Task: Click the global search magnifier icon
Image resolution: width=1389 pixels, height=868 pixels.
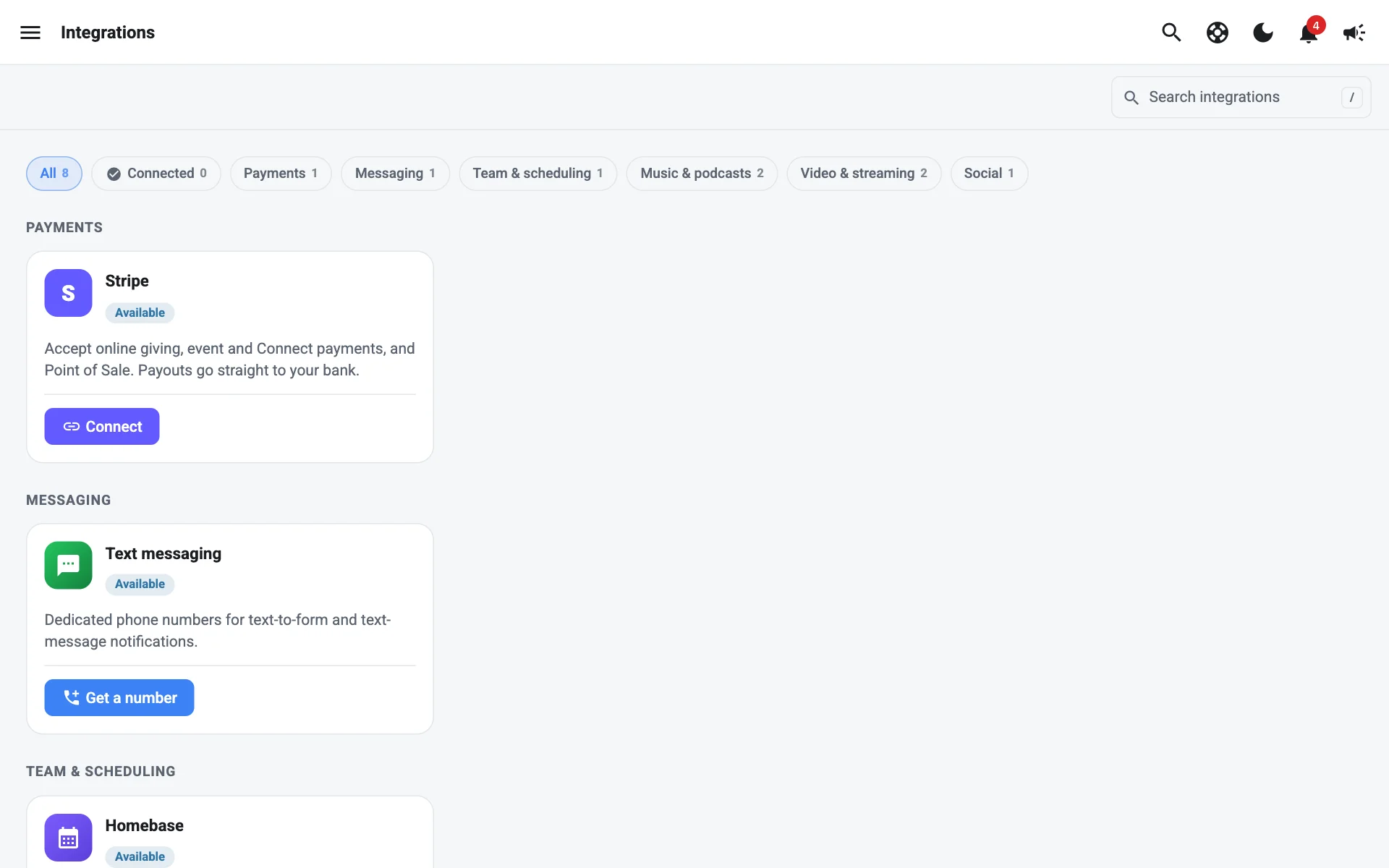Action: point(1171,33)
